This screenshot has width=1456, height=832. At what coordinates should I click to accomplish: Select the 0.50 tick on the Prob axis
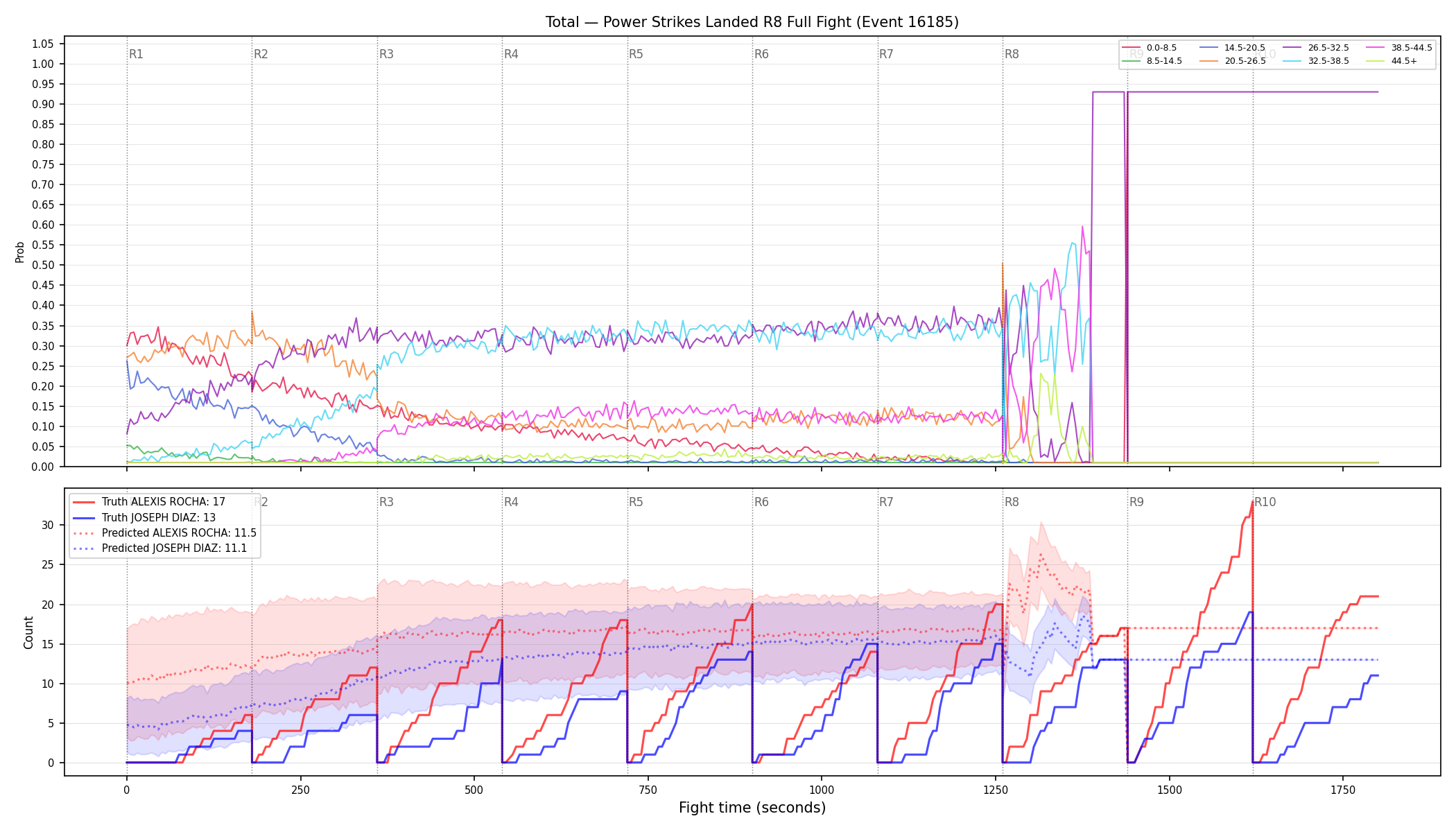point(42,265)
